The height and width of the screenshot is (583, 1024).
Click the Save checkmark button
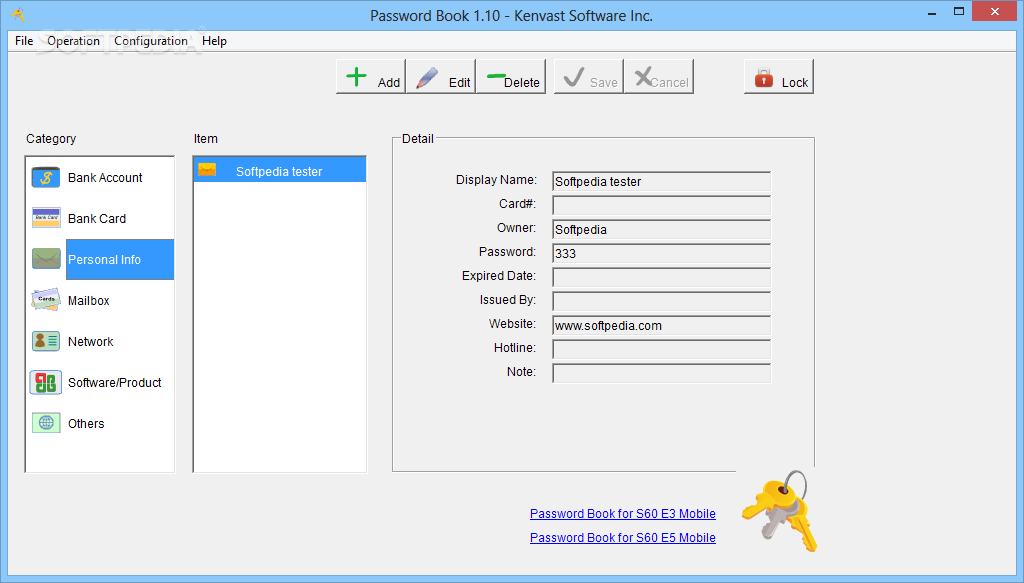[x=588, y=77]
